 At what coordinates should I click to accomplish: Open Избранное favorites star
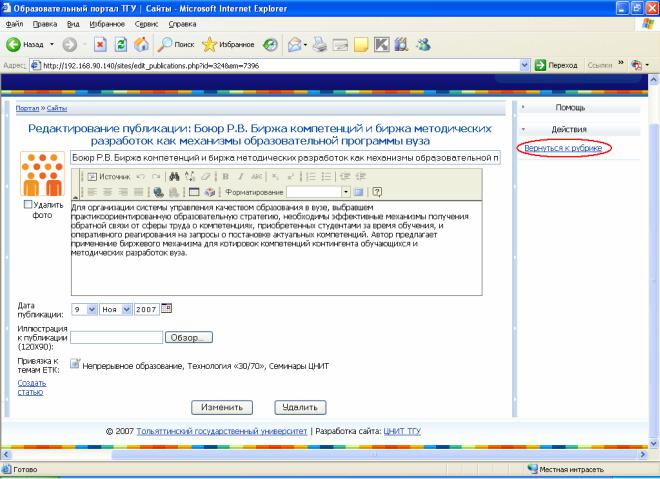228,45
